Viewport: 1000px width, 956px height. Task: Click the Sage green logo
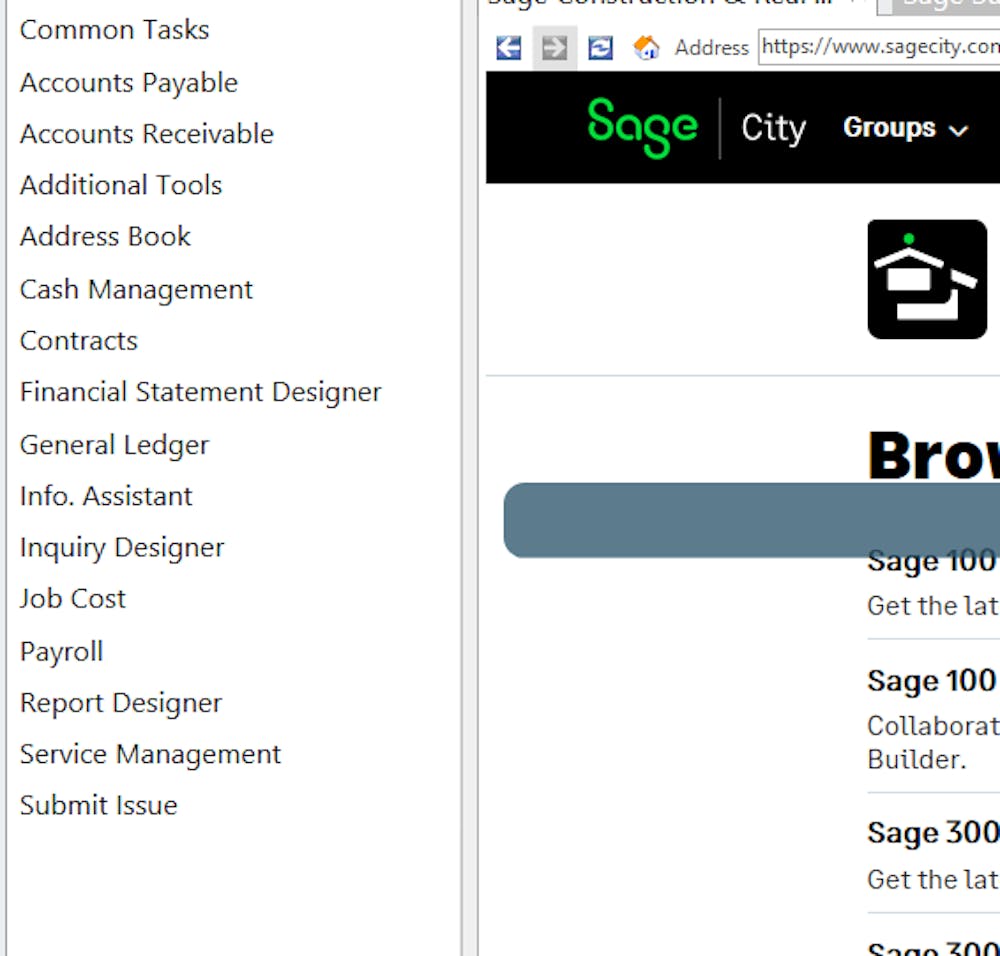click(x=642, y=128)
